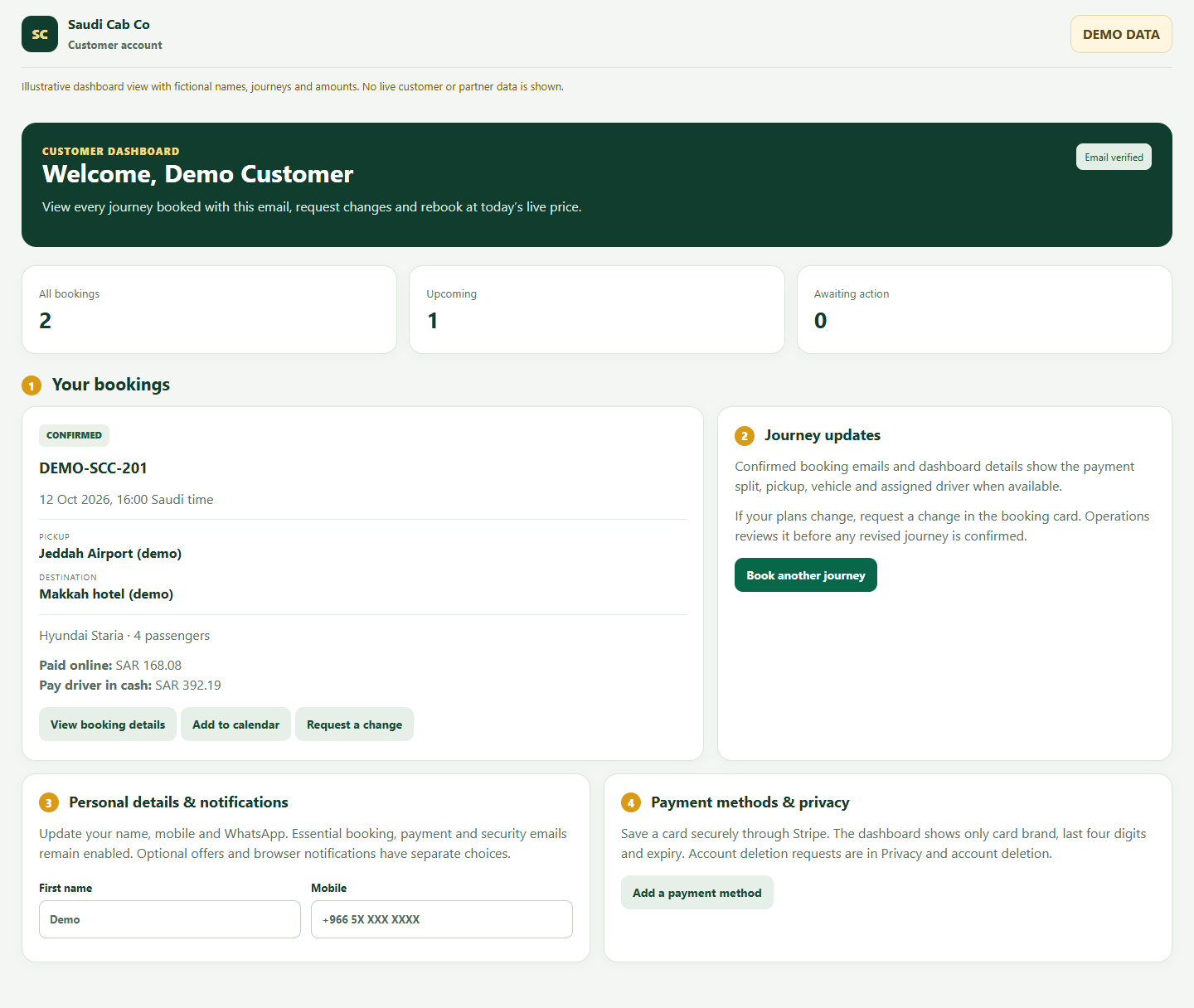
Task: Select the All bookings stat card
Action: point(209,310)
